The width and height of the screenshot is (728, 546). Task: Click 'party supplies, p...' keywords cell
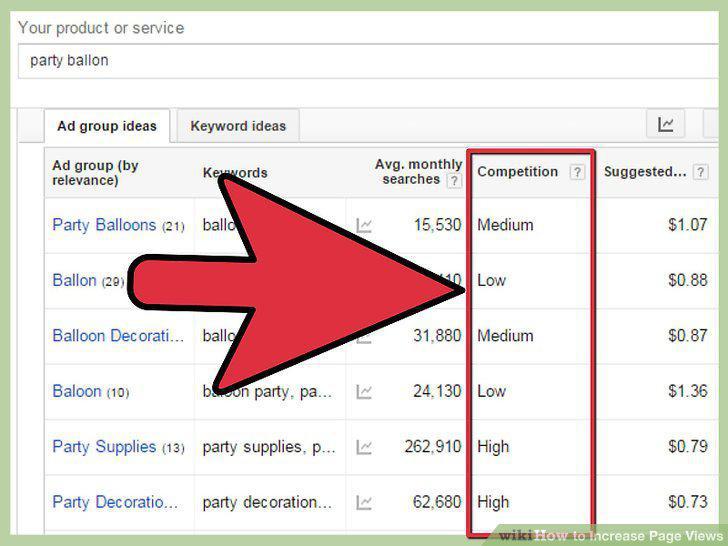pyautogui.click(x=269, y=447)
